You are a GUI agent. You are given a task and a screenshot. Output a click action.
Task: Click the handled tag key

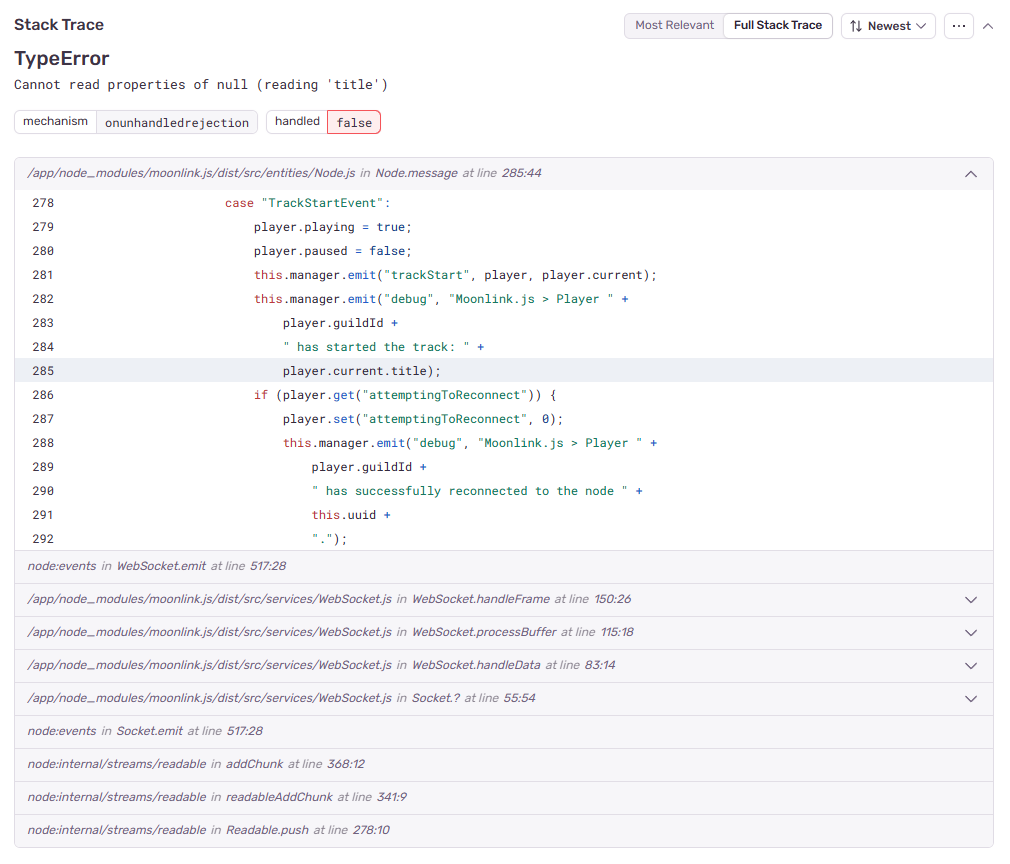pyautogui.click(x=297, y=122)
